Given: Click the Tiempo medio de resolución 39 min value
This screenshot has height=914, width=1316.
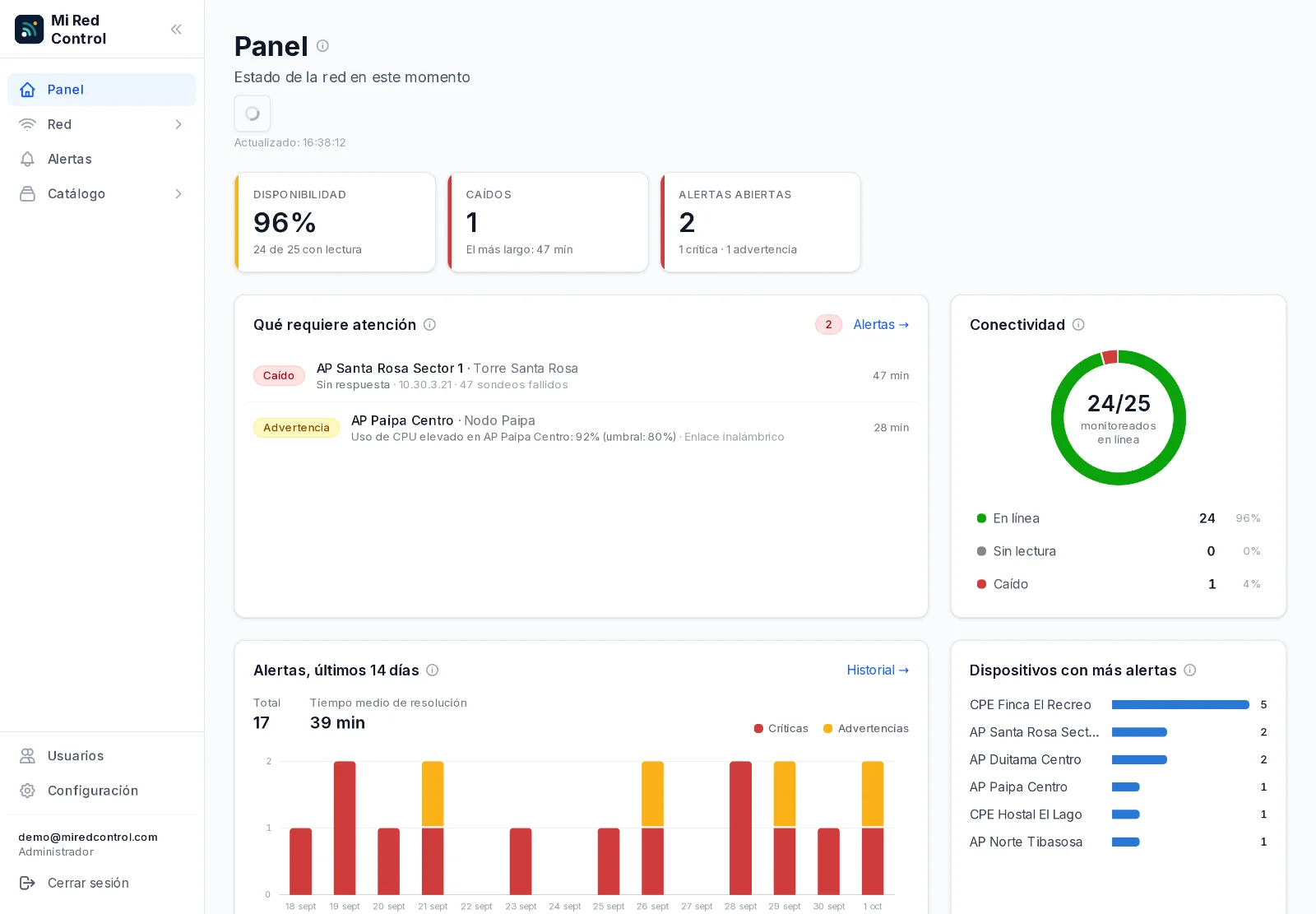Looking at the screenshot, I should coord(337,723).
